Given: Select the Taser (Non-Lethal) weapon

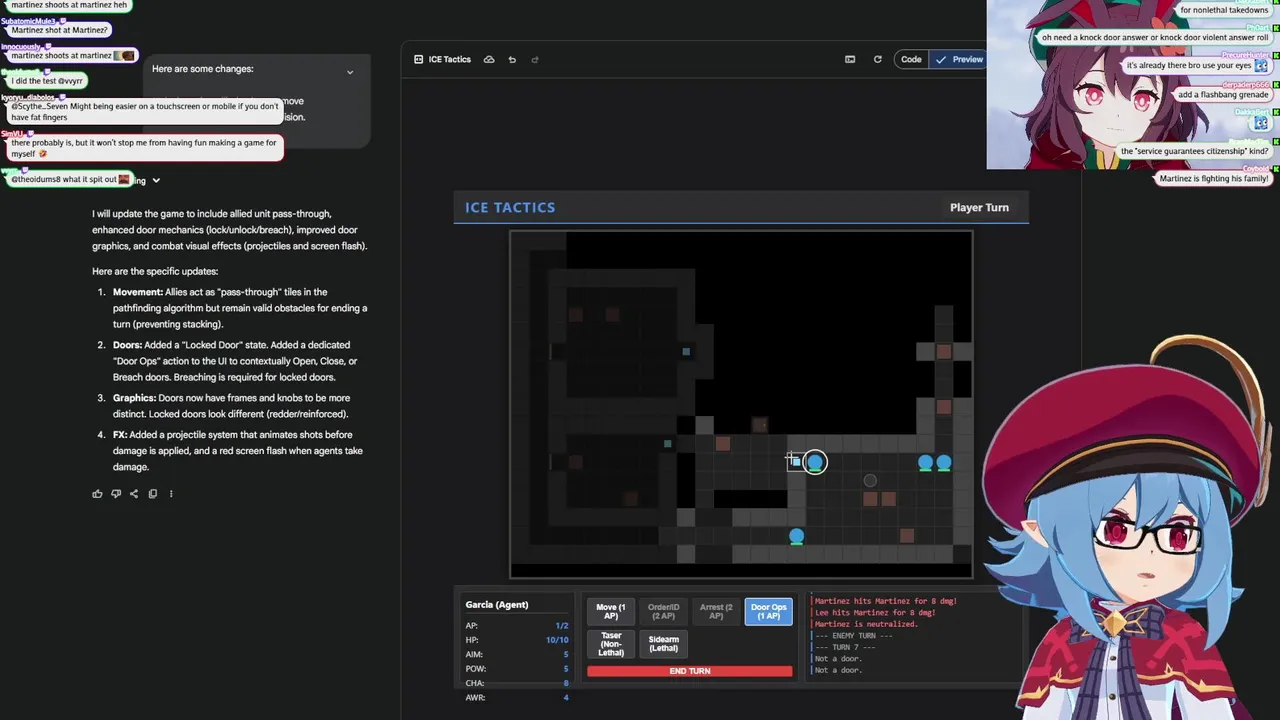Looking at the screenshot, I should (610, 645).
